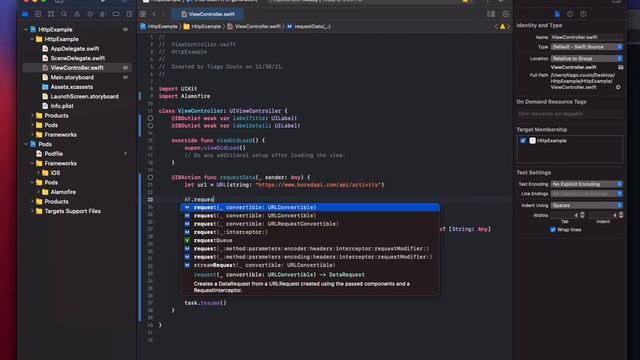The image size is (640, 360).
Task: Toggle HttpExample target membership checkbox
Action: [523, 140]
